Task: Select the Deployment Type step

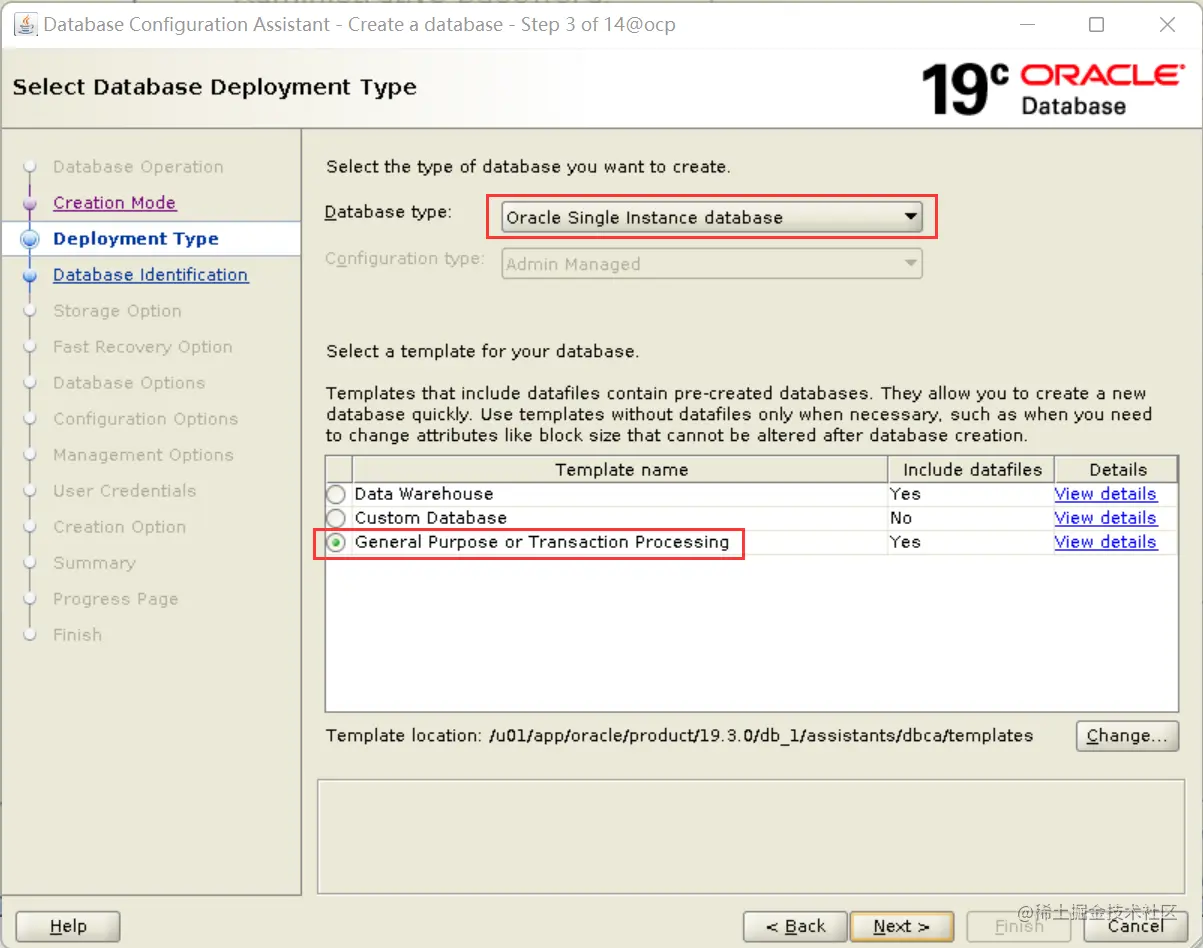Action: tap(135, 239)
